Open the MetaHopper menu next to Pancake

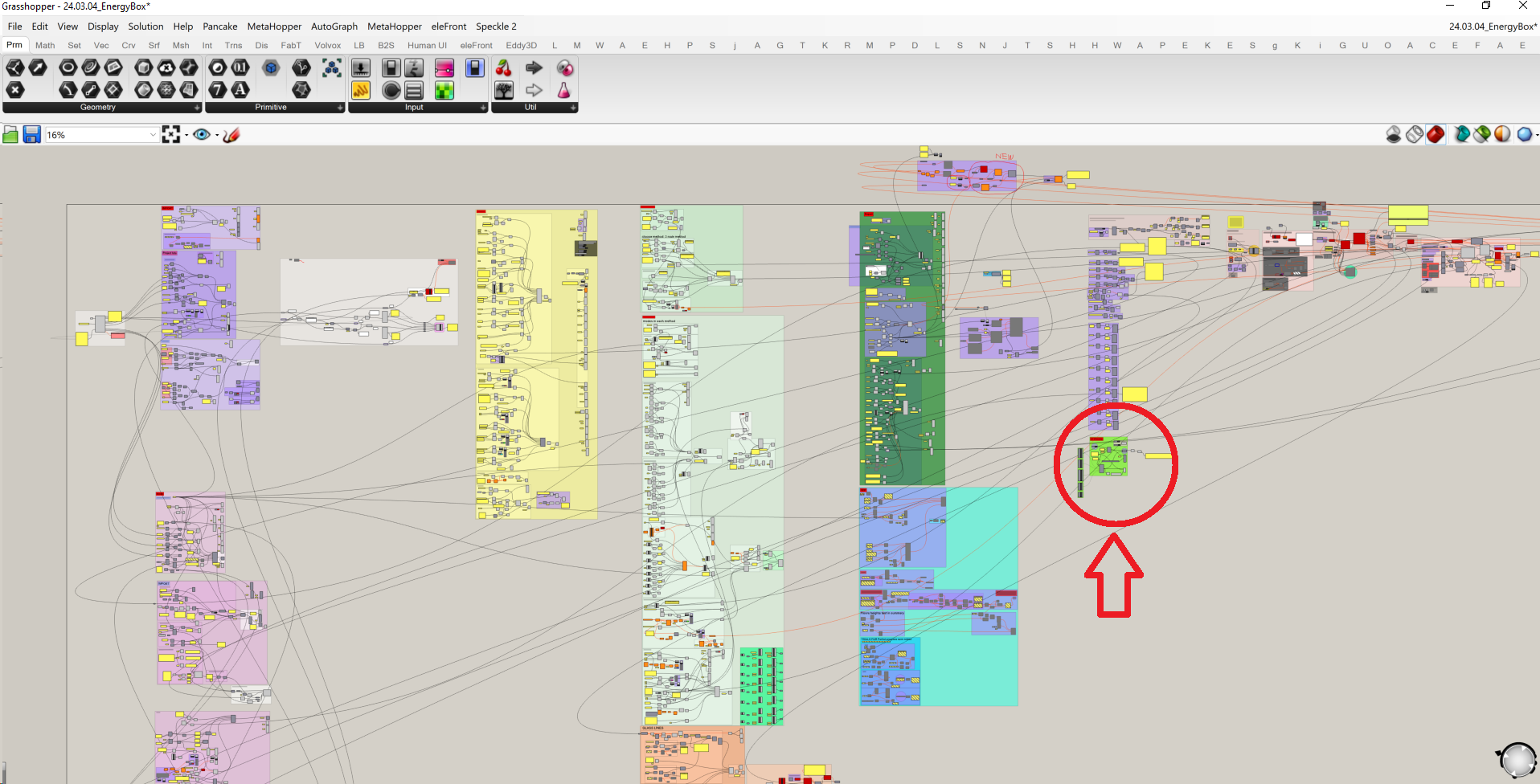274,27
